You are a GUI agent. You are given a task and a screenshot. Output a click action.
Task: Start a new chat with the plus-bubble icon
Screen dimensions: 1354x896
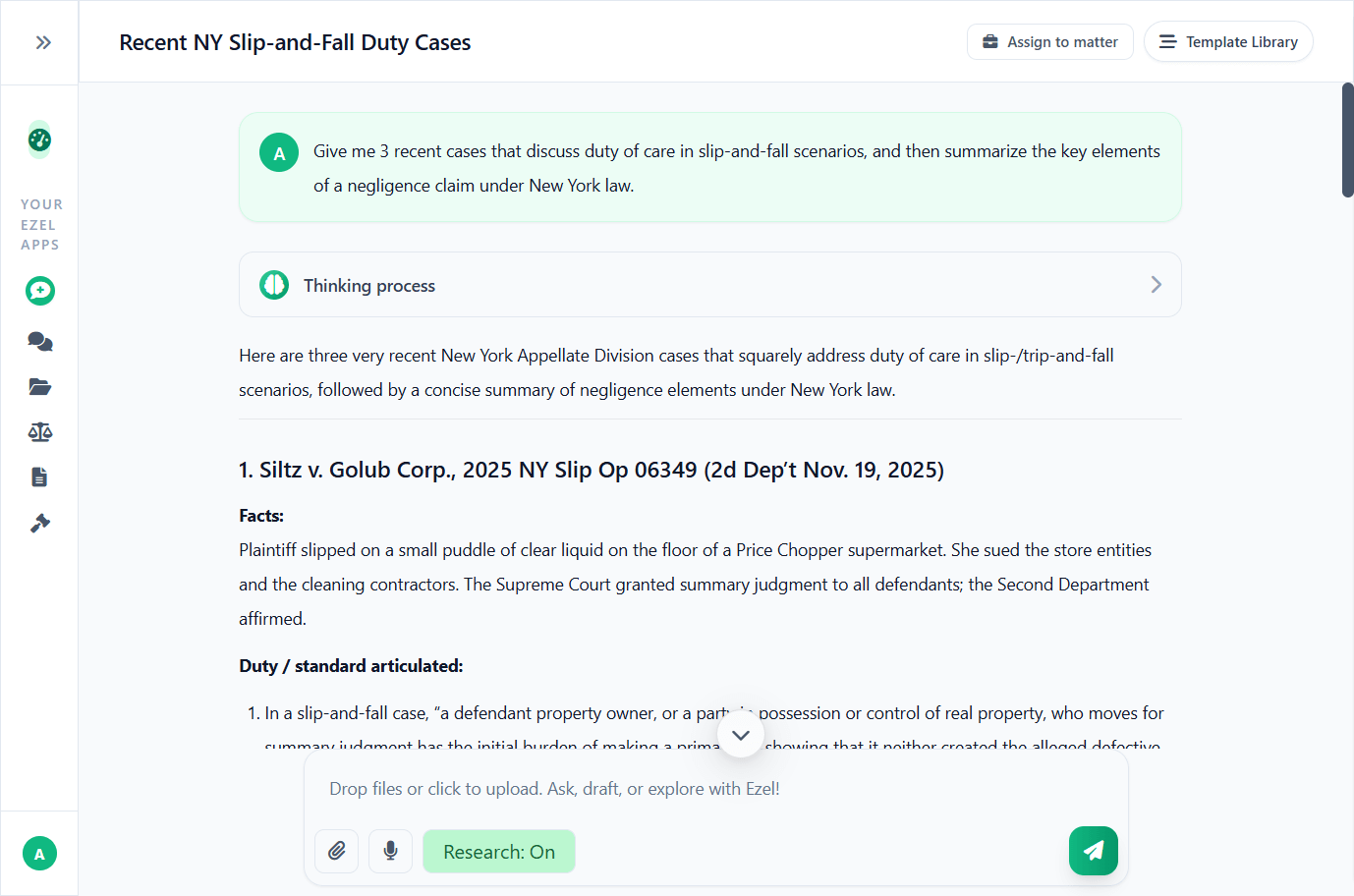[39, 291]
